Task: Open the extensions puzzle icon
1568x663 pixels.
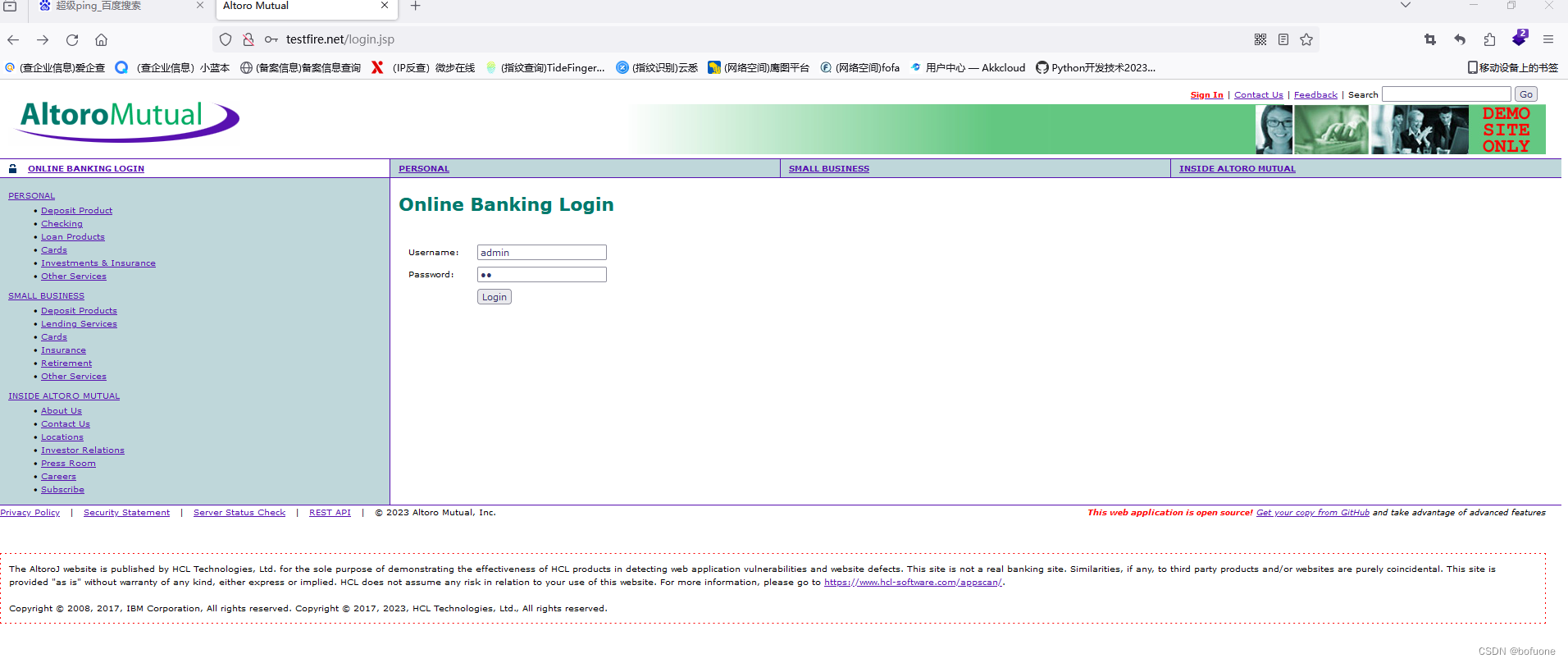Action: tap(1489, 39)
